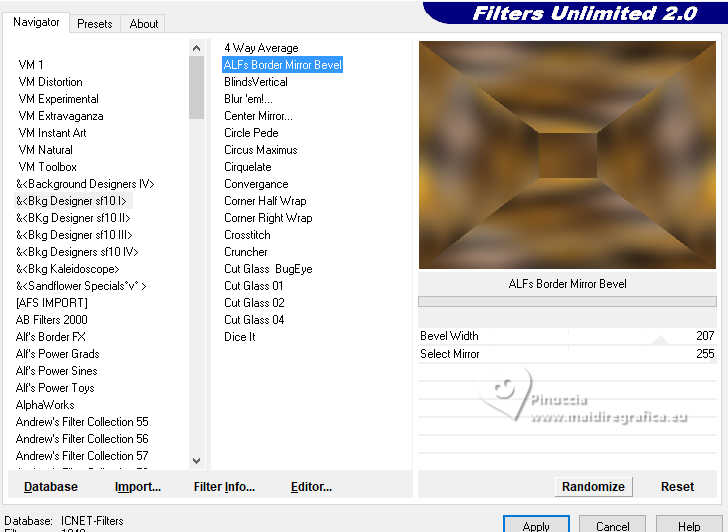This screenshot has height=532, width=728.
Task: Select Alf's Power Sines category
Action: click(x=57, y=371)
